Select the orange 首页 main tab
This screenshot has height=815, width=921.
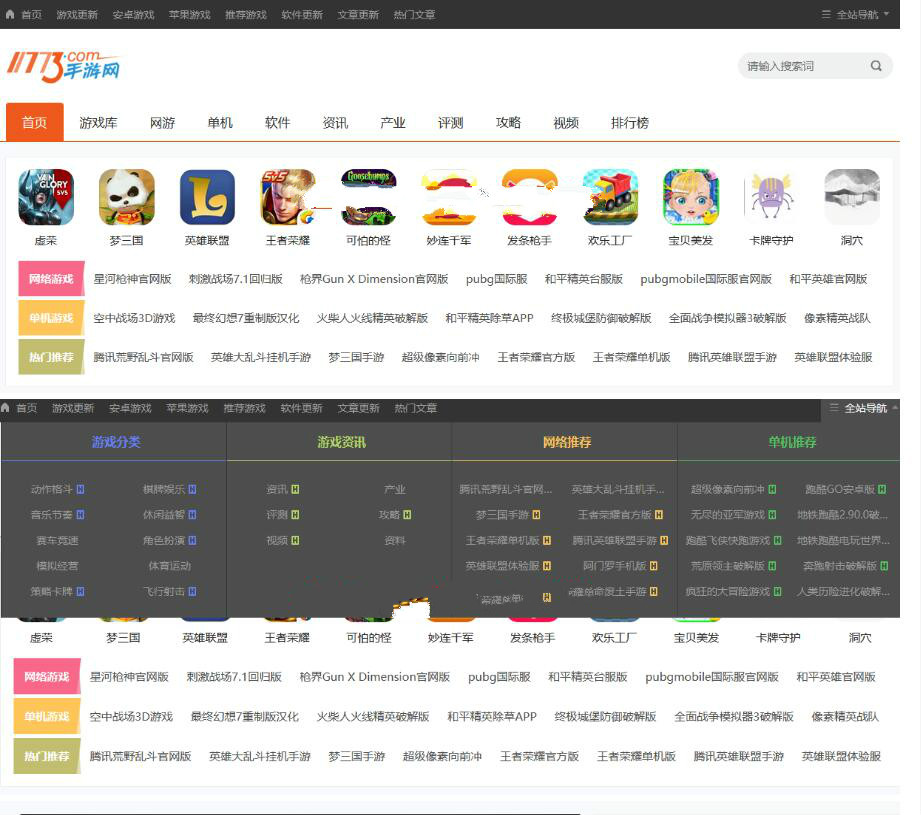[x=35, y=122]
